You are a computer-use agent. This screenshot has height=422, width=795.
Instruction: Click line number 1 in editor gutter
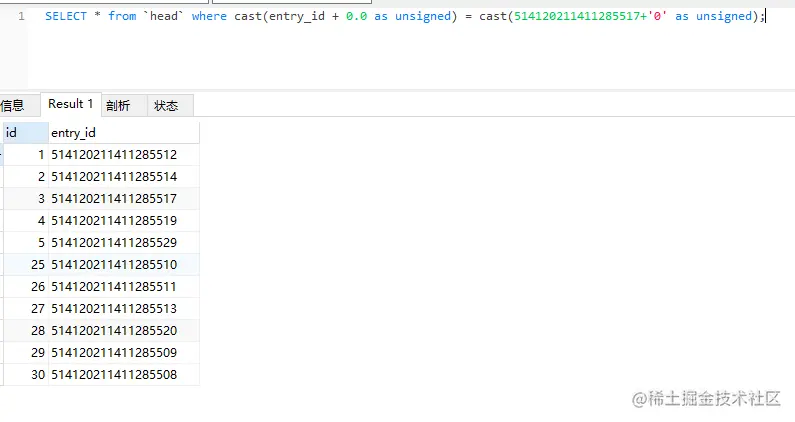[x=21, y=16]
